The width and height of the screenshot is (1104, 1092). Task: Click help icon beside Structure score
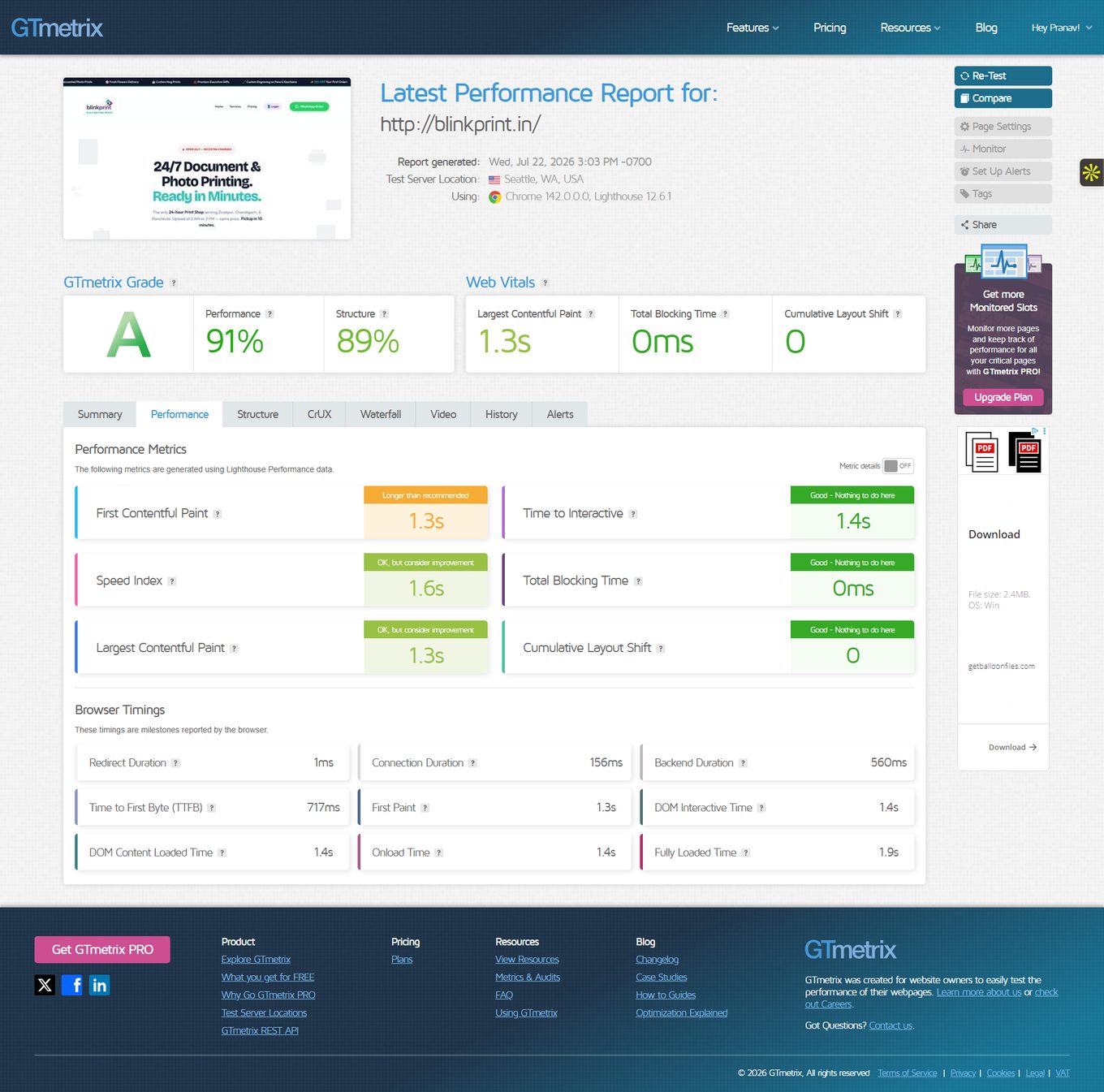tap(385, 314)
